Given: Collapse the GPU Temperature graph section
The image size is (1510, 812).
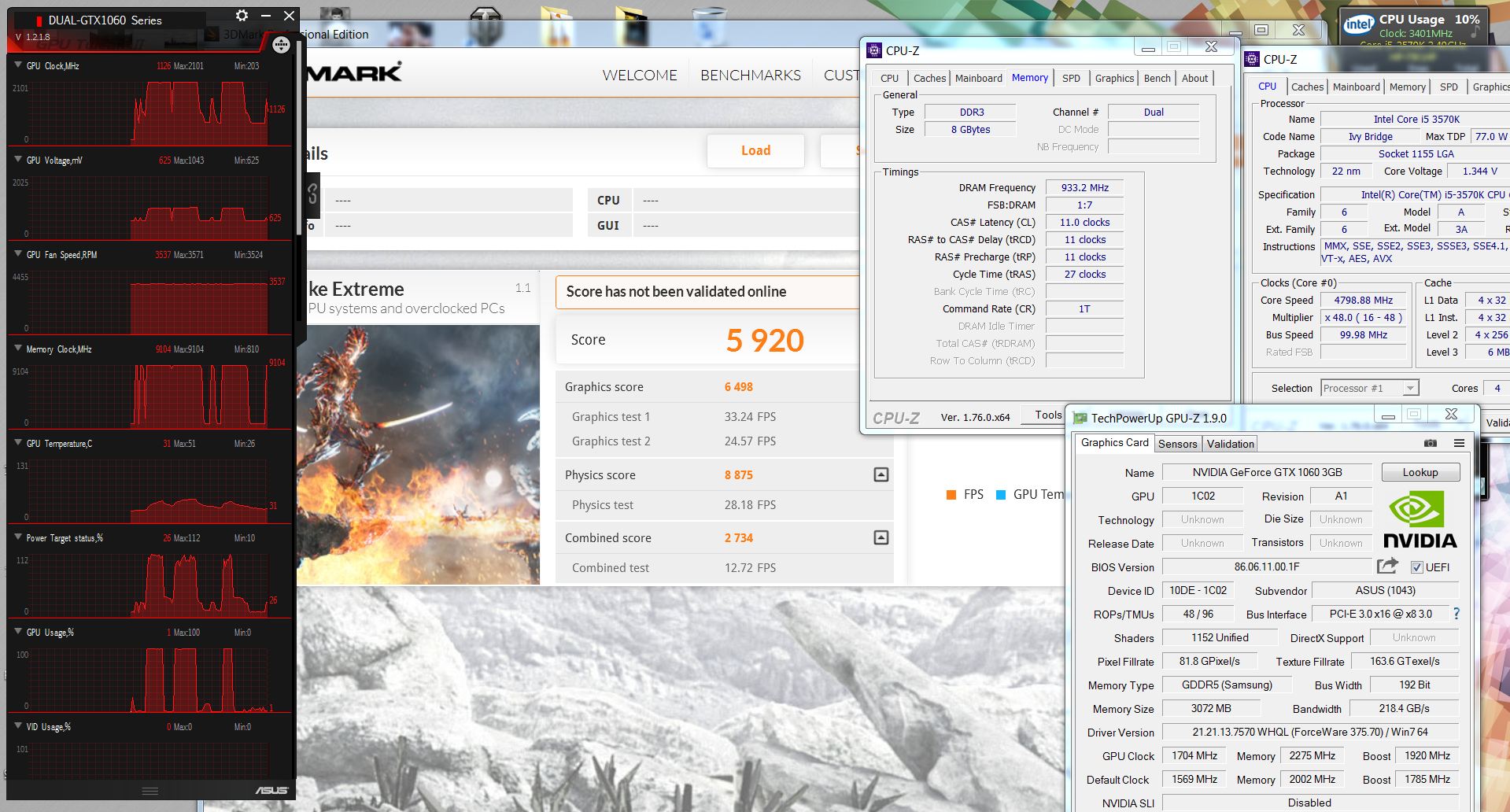Looking at the screenshot, I should [18, 443].
